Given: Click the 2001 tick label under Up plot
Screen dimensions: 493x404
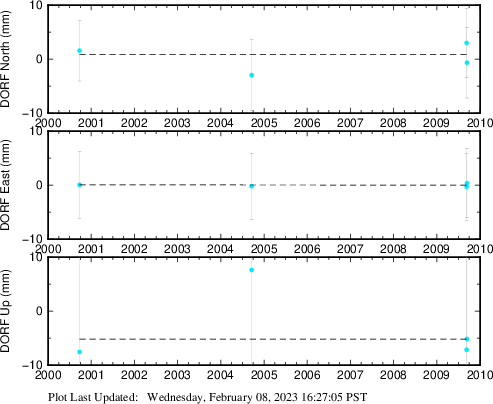Looking at the screenshot, I should [91, 375].
